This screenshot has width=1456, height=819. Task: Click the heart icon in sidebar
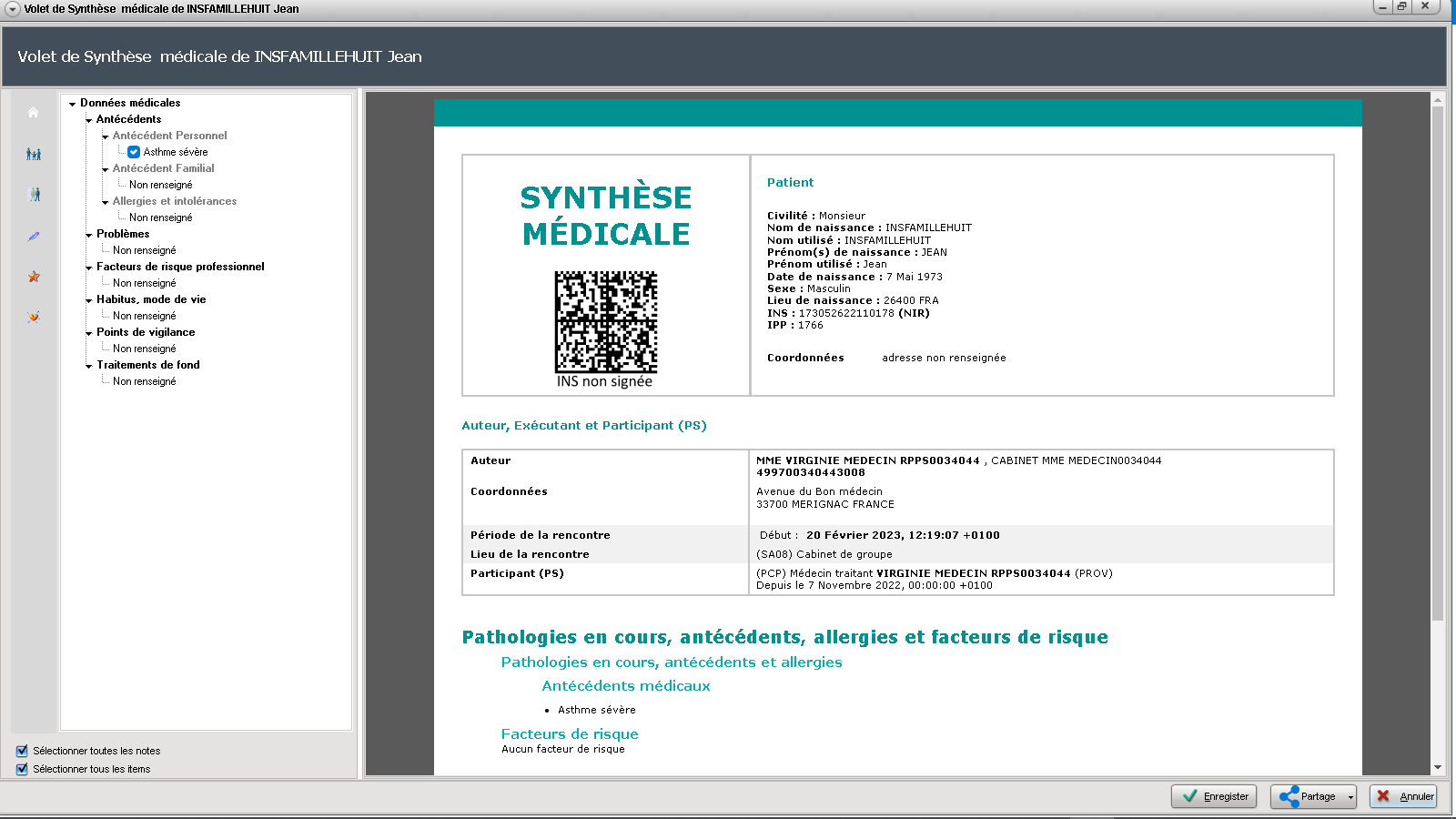coord(34,318)
